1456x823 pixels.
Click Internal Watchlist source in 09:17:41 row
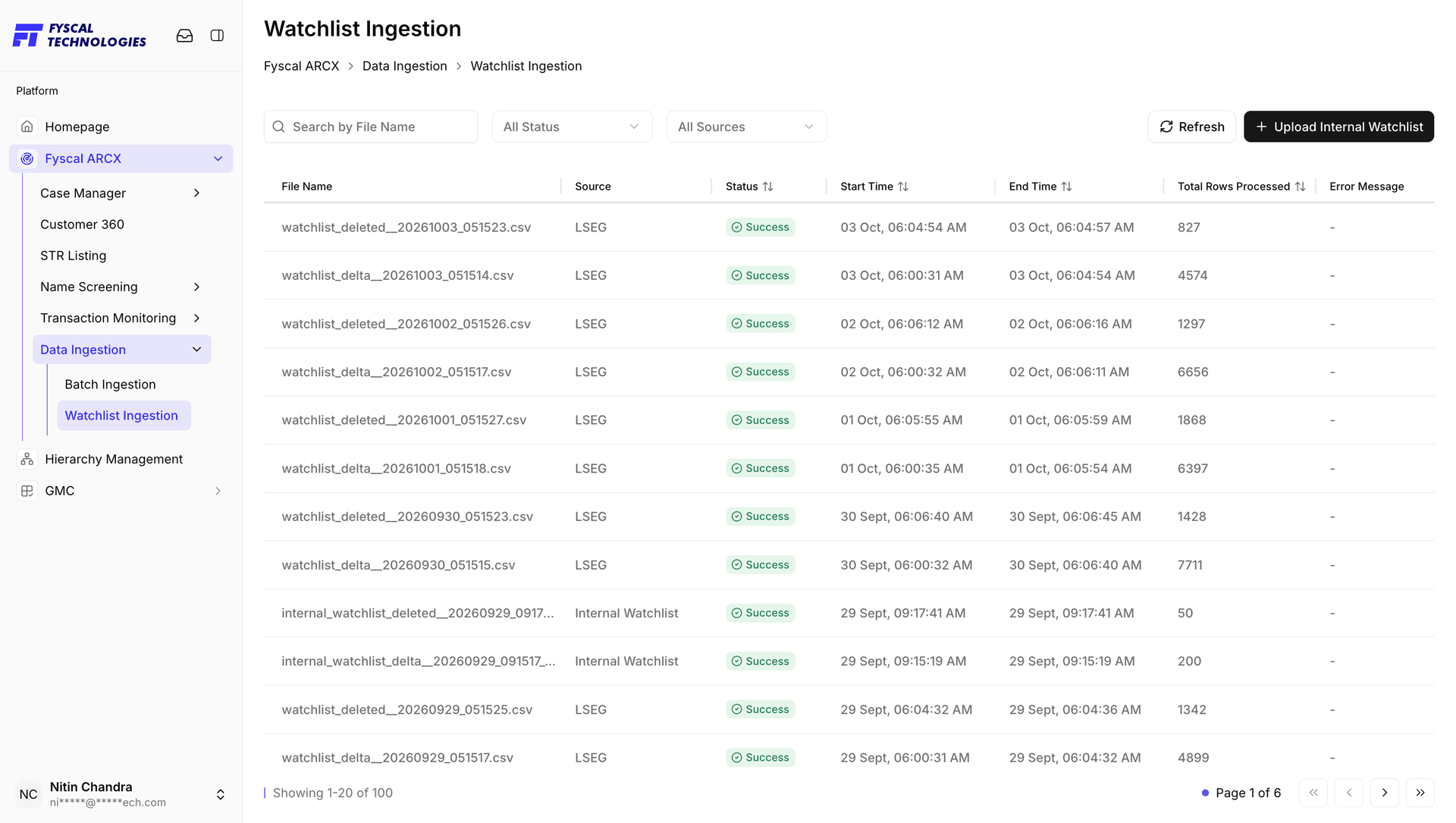coord(626,613)
